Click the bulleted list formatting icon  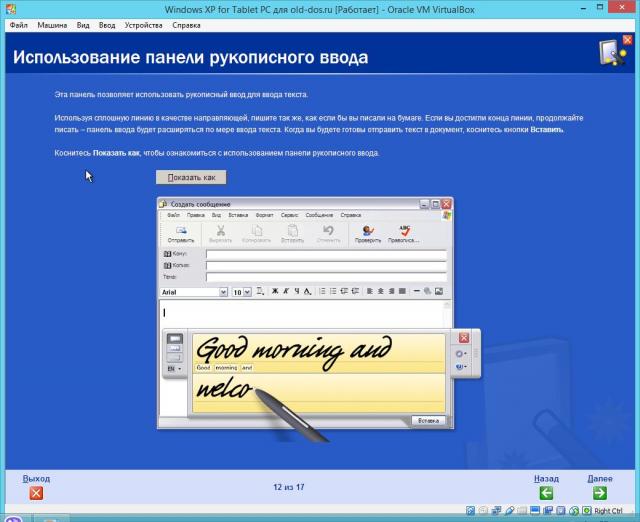333,291
